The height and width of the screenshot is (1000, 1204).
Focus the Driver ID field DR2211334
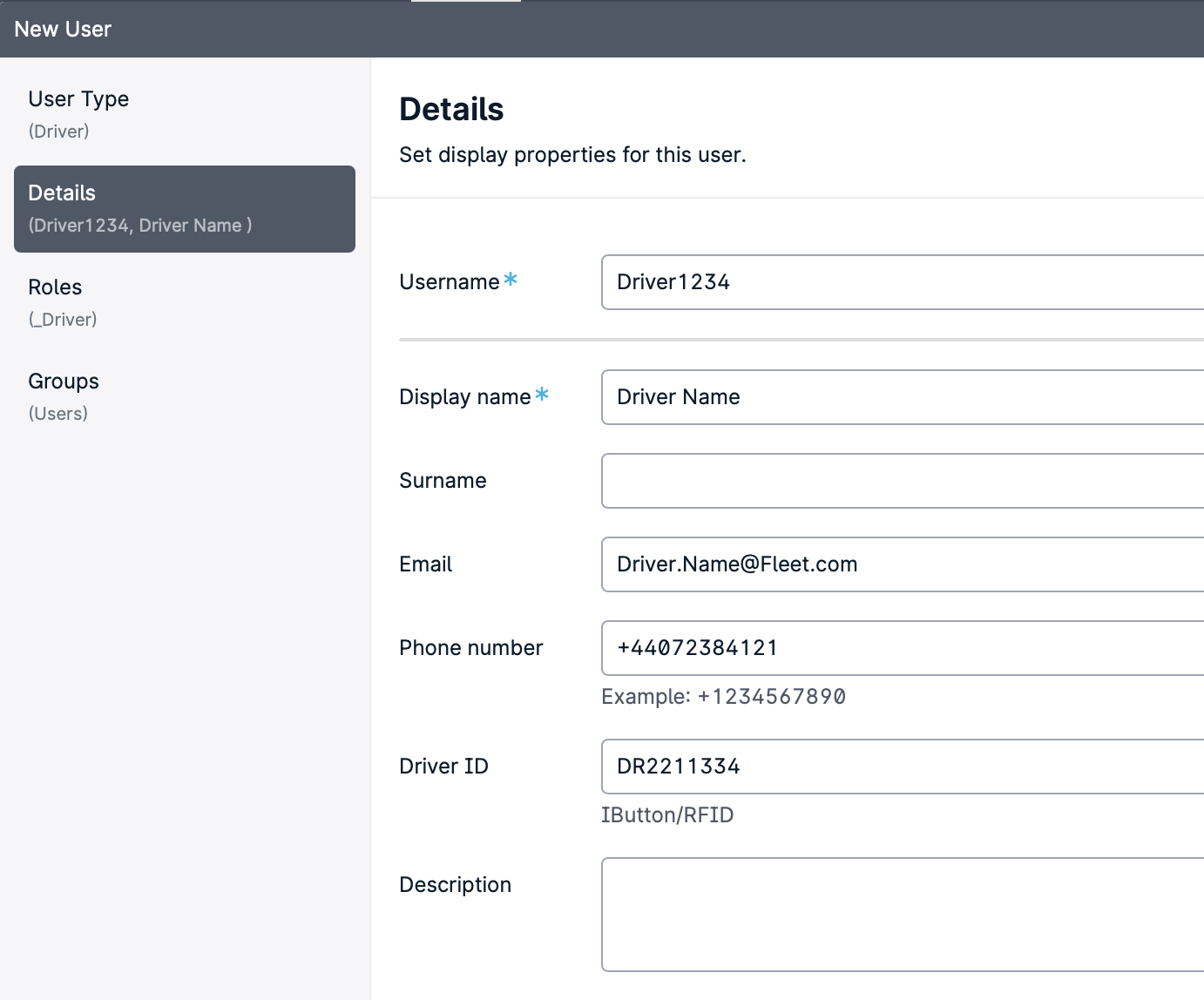tap(902, 767)
